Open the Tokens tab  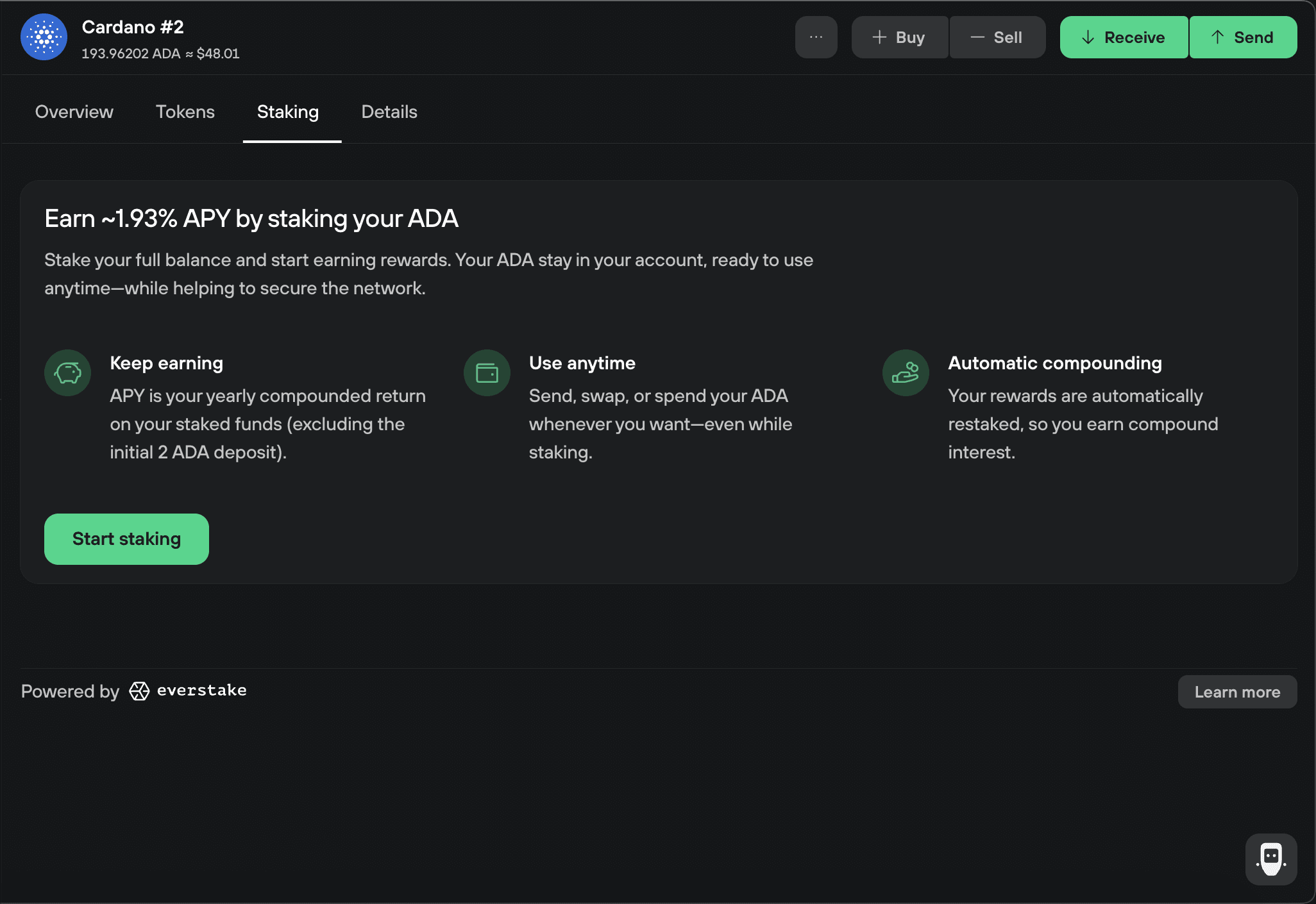[185, 112]
